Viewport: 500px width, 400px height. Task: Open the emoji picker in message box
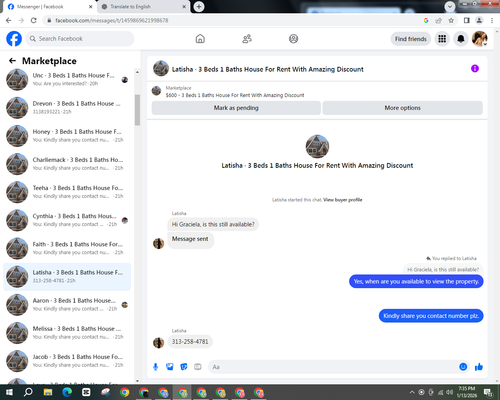463,367
